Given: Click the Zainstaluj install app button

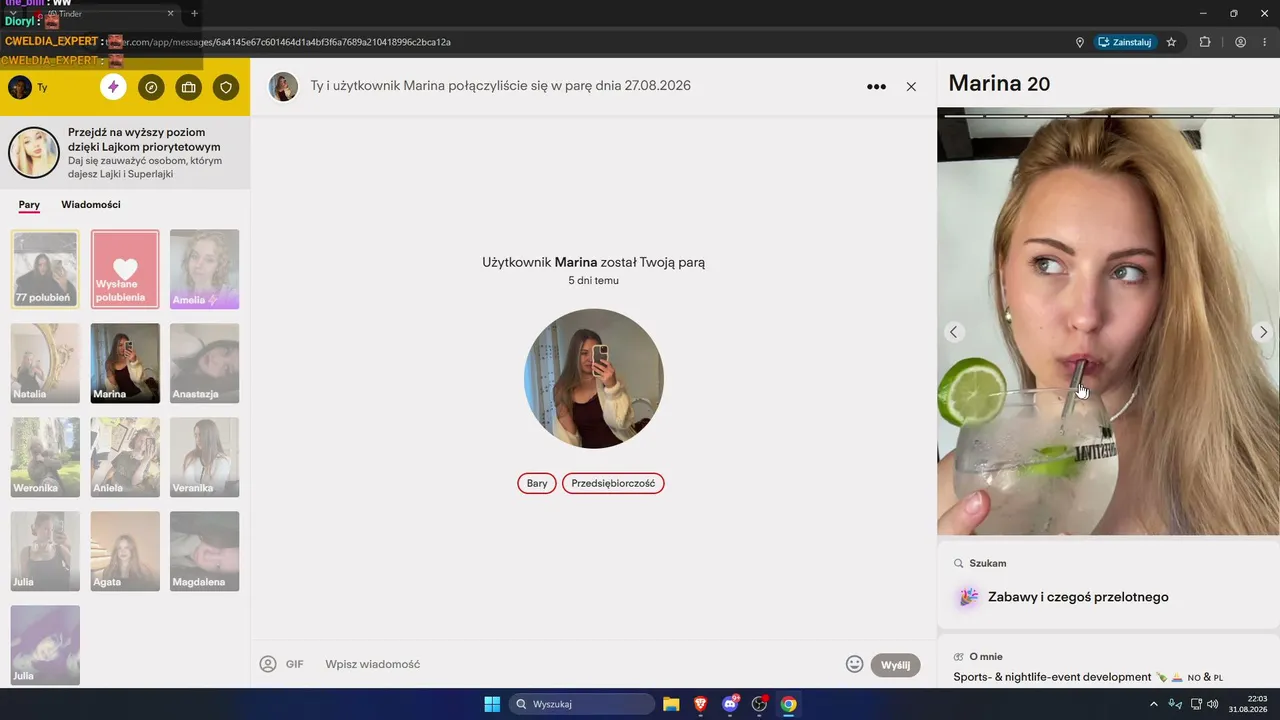Looking at the screenshot, I should (1126, 42).
